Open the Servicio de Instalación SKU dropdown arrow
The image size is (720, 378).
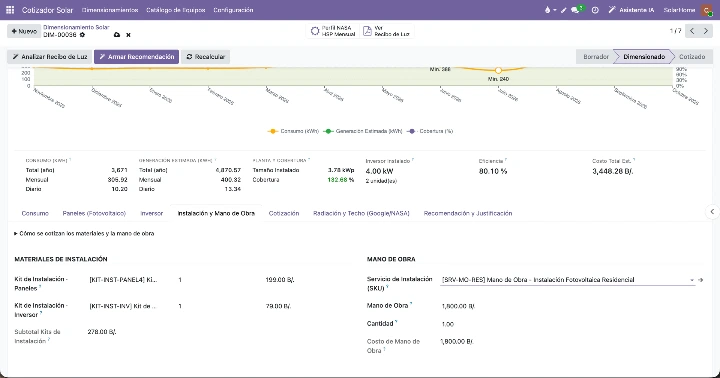(x=692, y=280)
